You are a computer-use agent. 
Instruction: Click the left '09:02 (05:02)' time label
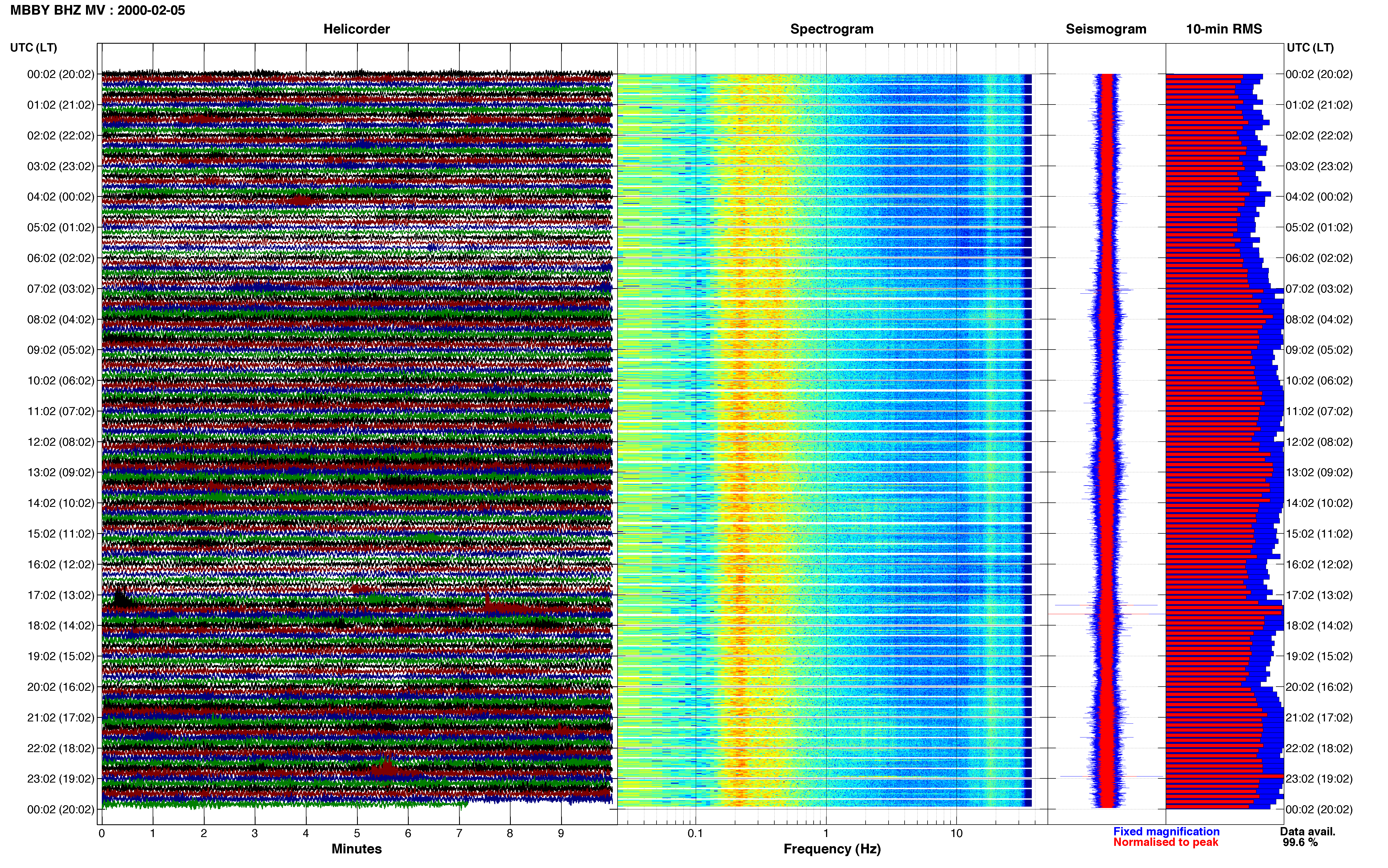coord(61,350)
